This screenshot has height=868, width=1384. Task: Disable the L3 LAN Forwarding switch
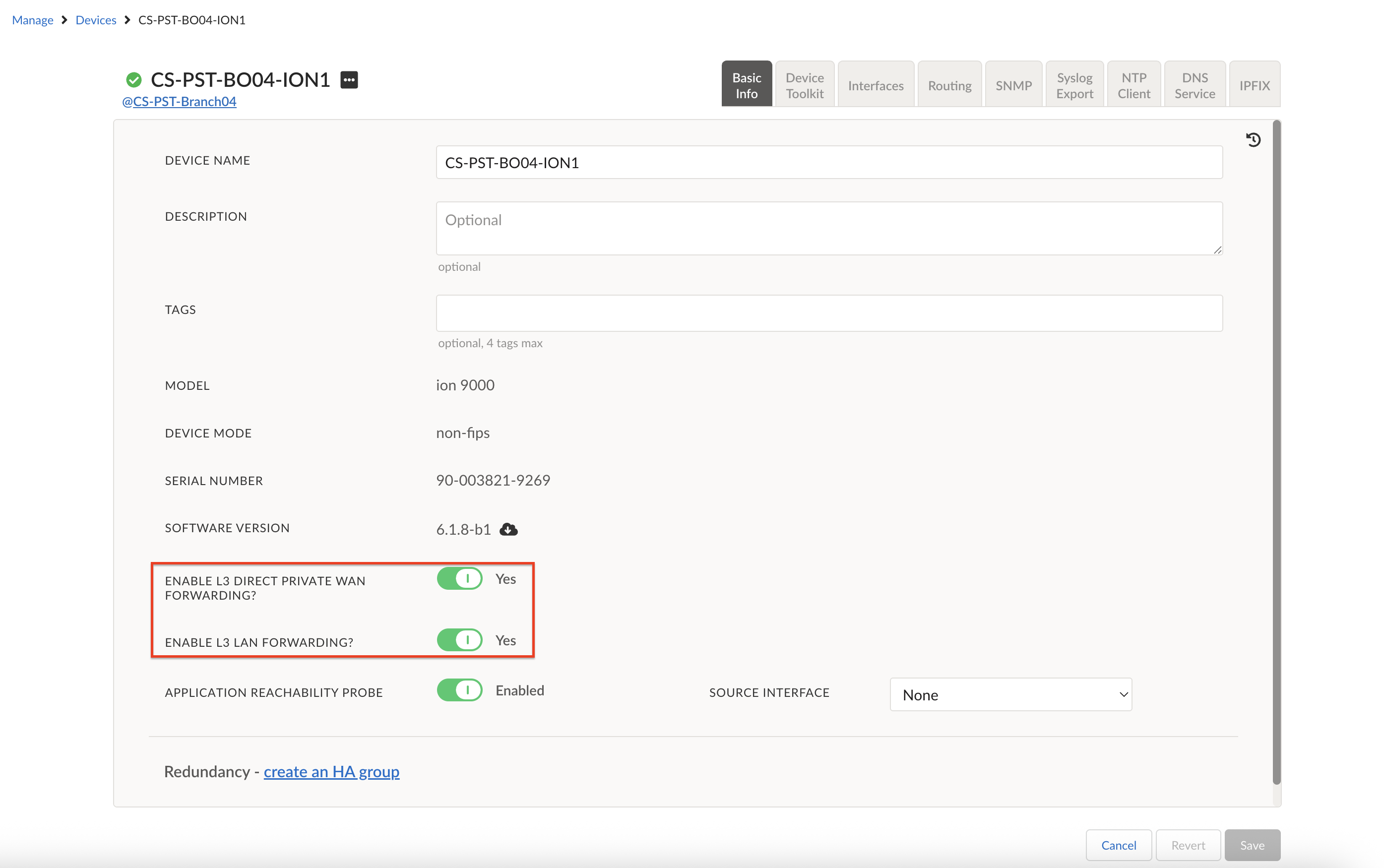[459, 639]
